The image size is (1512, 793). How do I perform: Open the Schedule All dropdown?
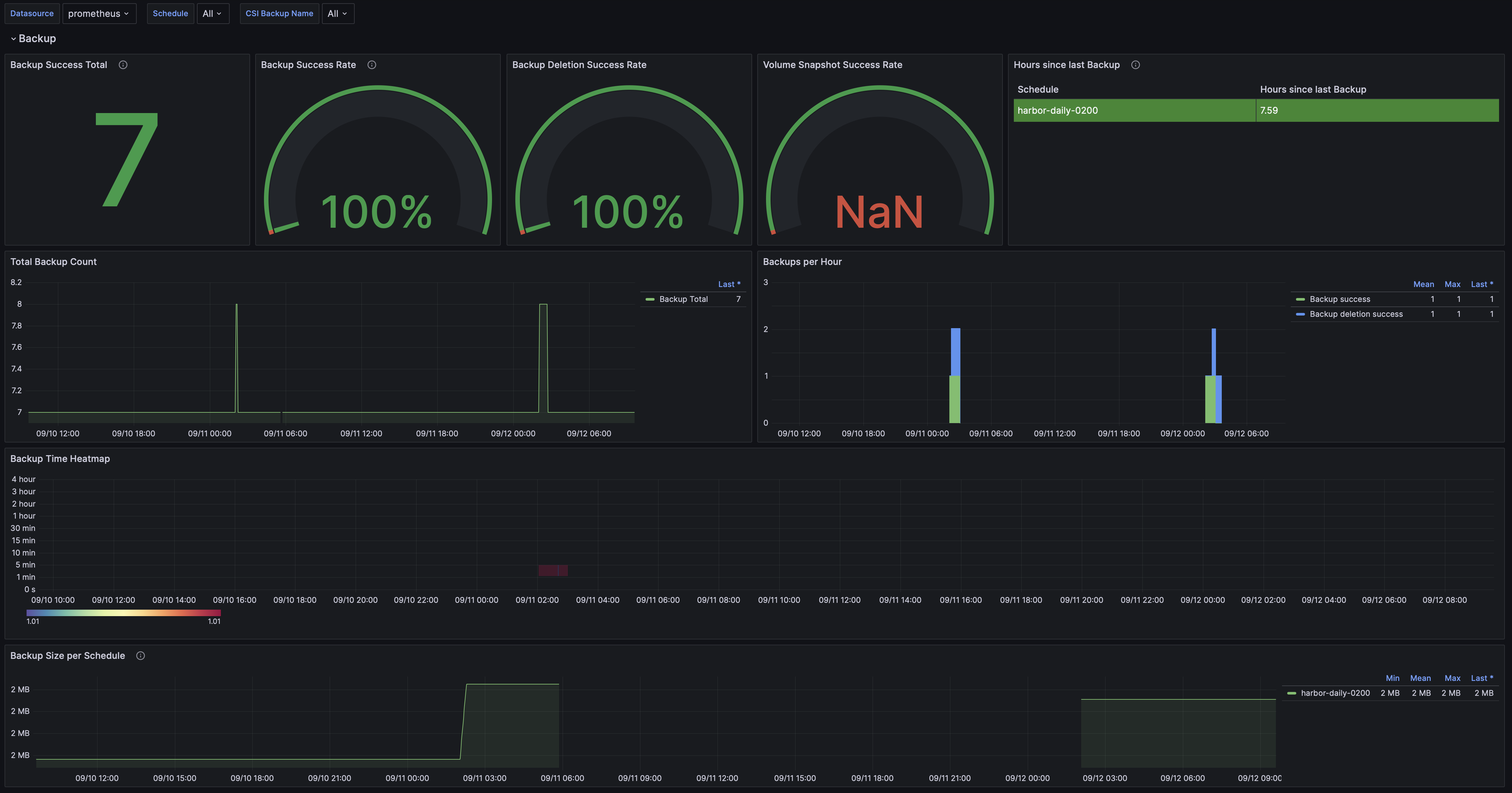(x=212, y=14)
